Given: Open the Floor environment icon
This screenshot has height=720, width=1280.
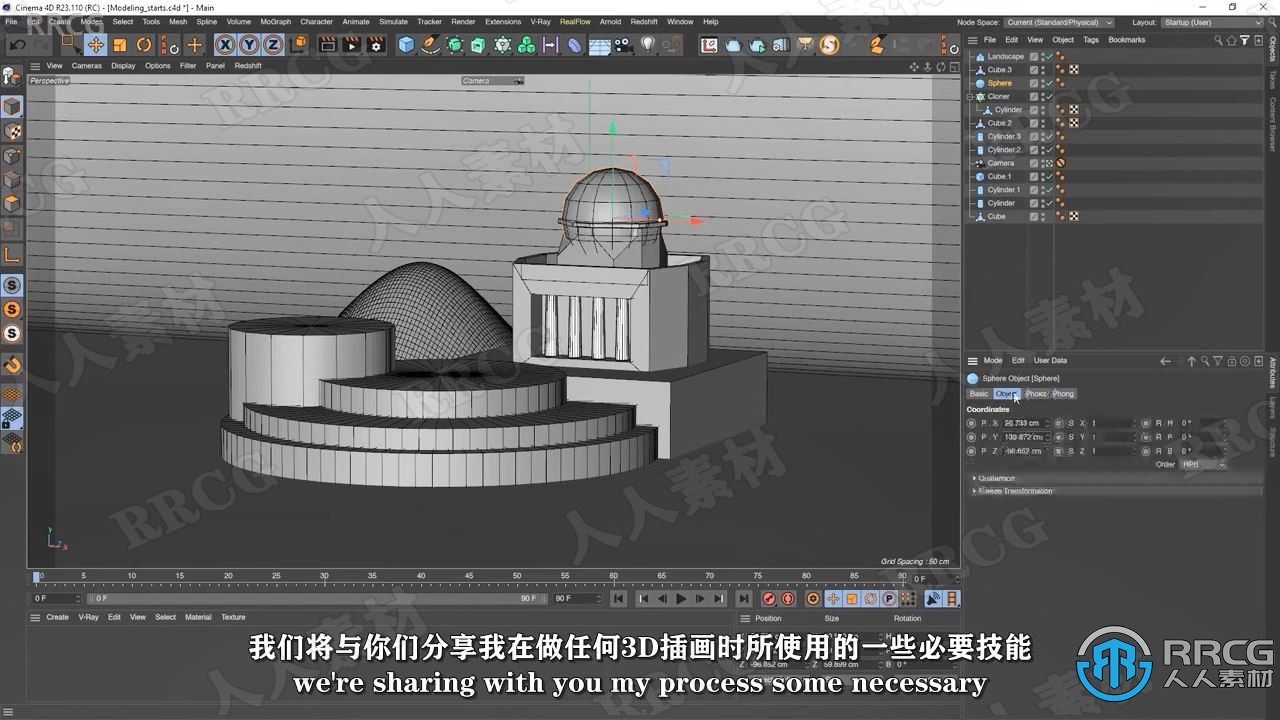Looking at the screenshot, I should [x=599, y=45].
